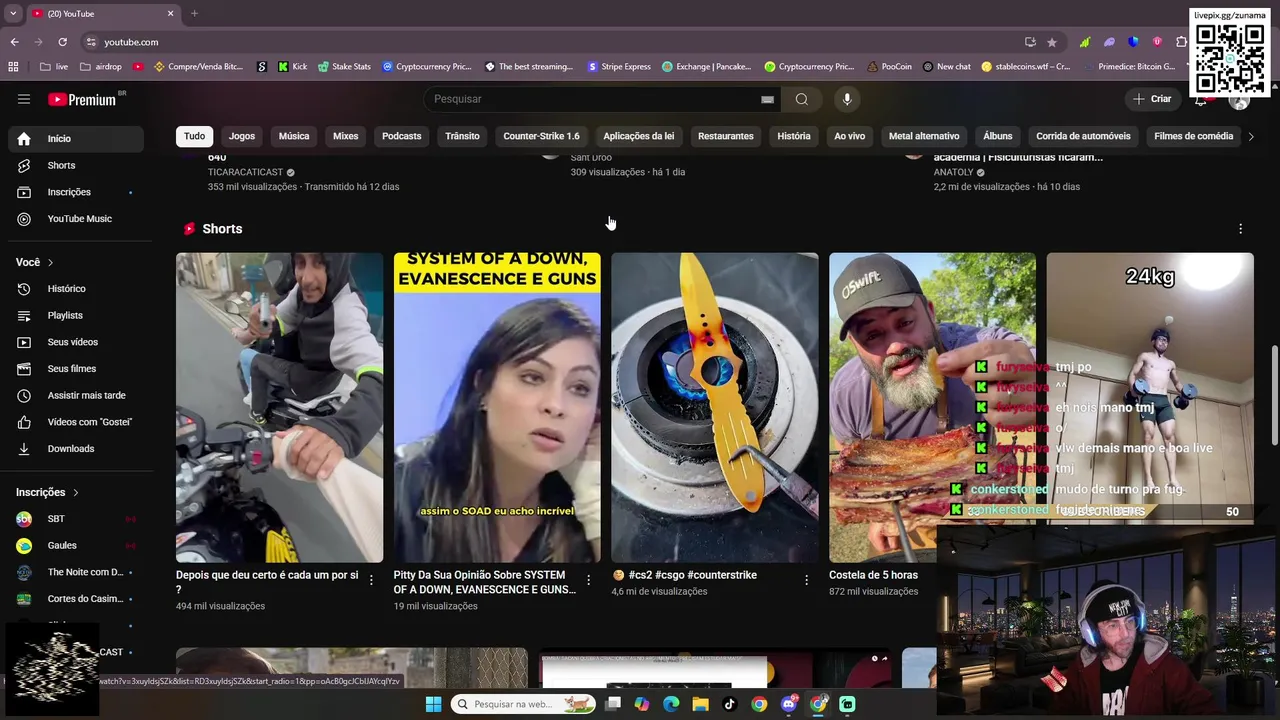Select the Jogos filter chip
1280x720 pixels.
pos(242,136)
